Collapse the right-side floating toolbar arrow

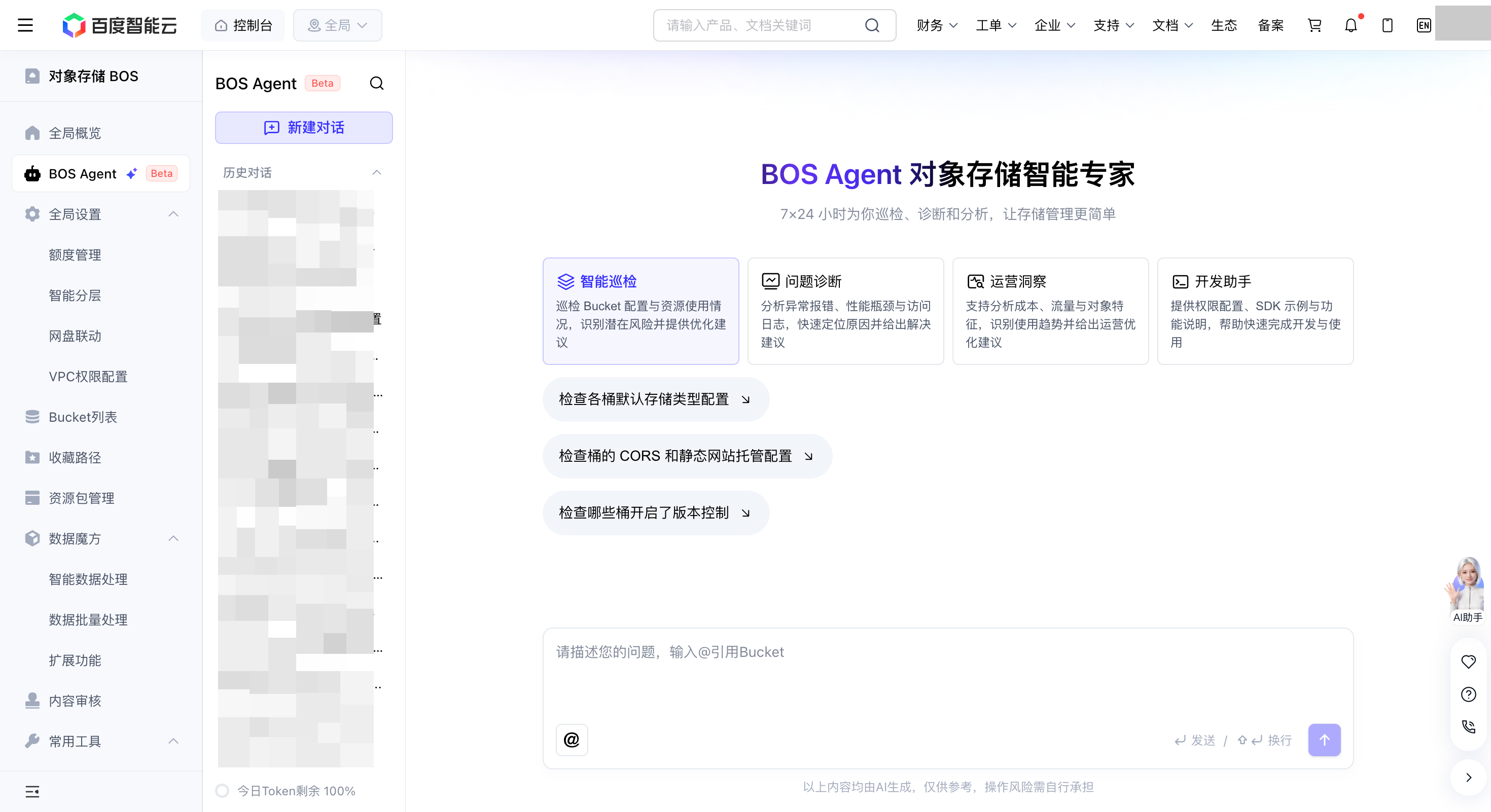[x=1468, y=778]
